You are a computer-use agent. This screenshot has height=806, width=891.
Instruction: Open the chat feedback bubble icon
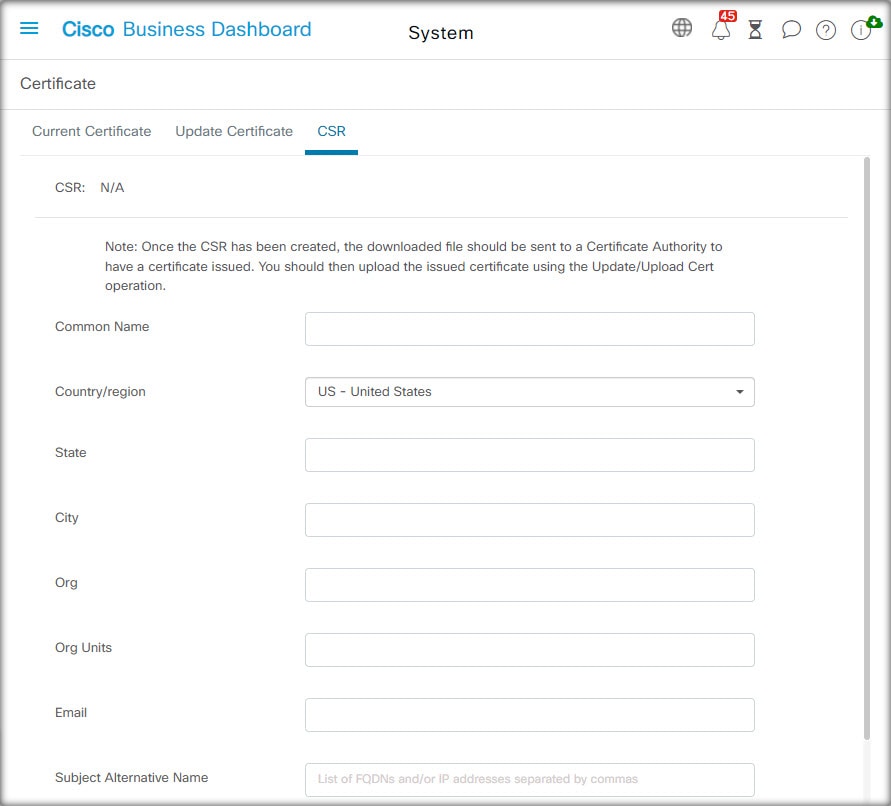[791, 29]
